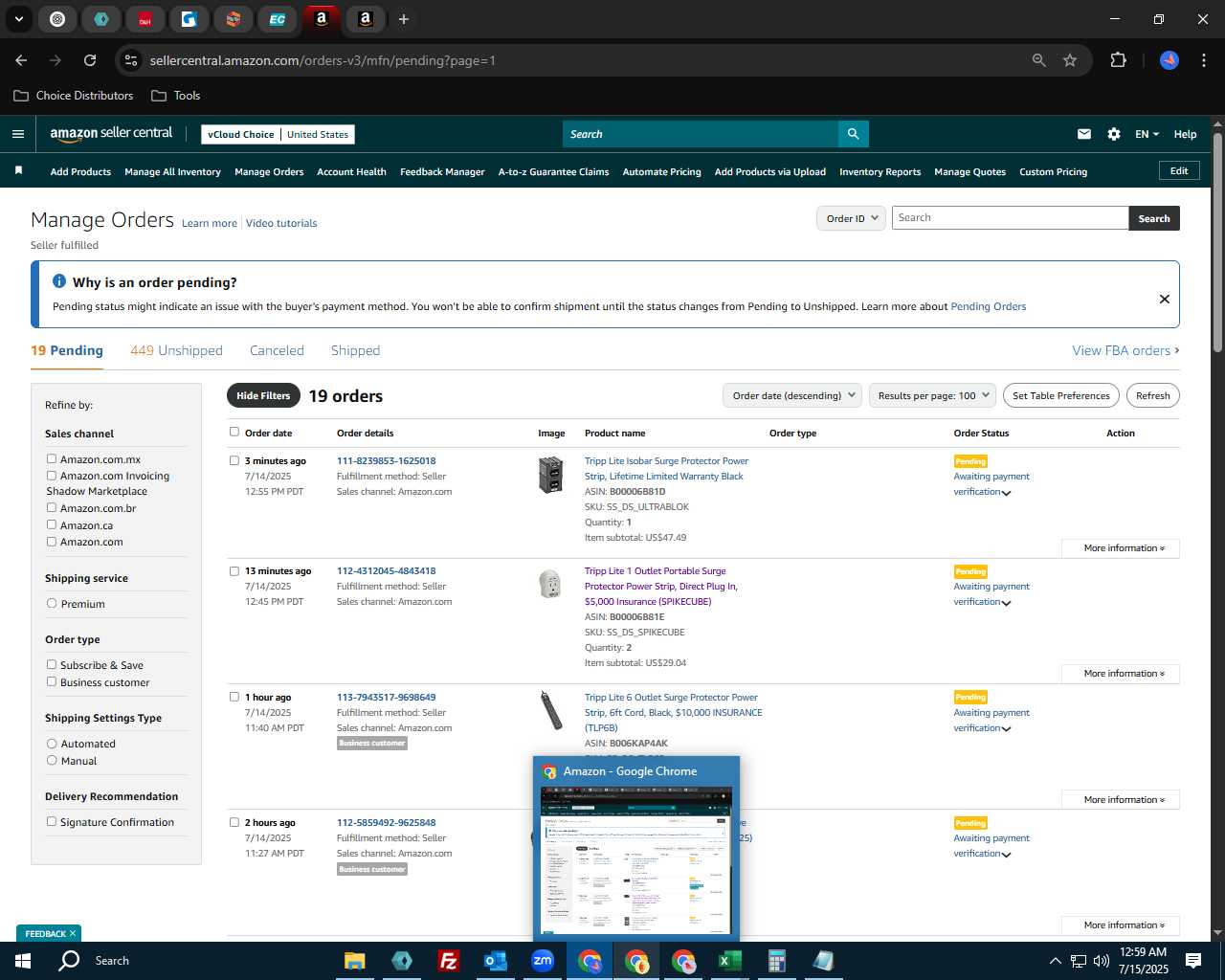The width and height of the screenshot is (1225, 980).
Task: Open the Chrome three-dot menu
Action: click(1202, 60)
